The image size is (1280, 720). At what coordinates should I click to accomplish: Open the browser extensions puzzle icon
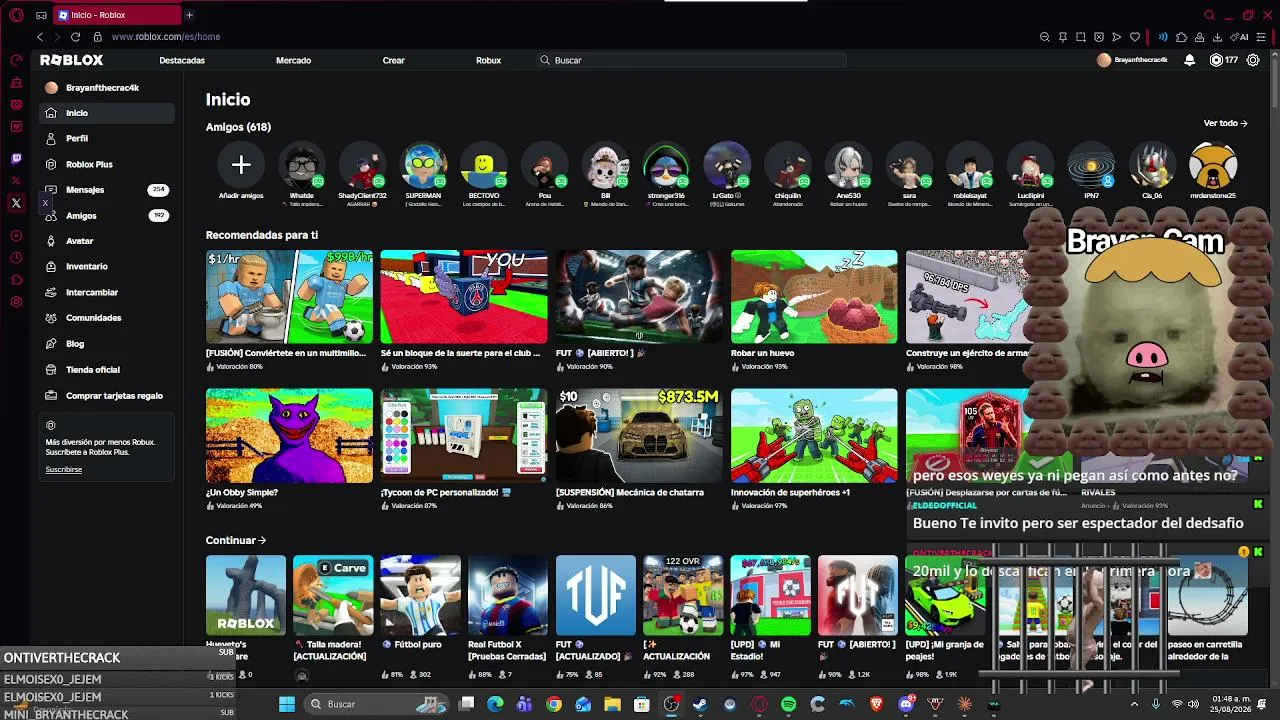click(1181, 37)
